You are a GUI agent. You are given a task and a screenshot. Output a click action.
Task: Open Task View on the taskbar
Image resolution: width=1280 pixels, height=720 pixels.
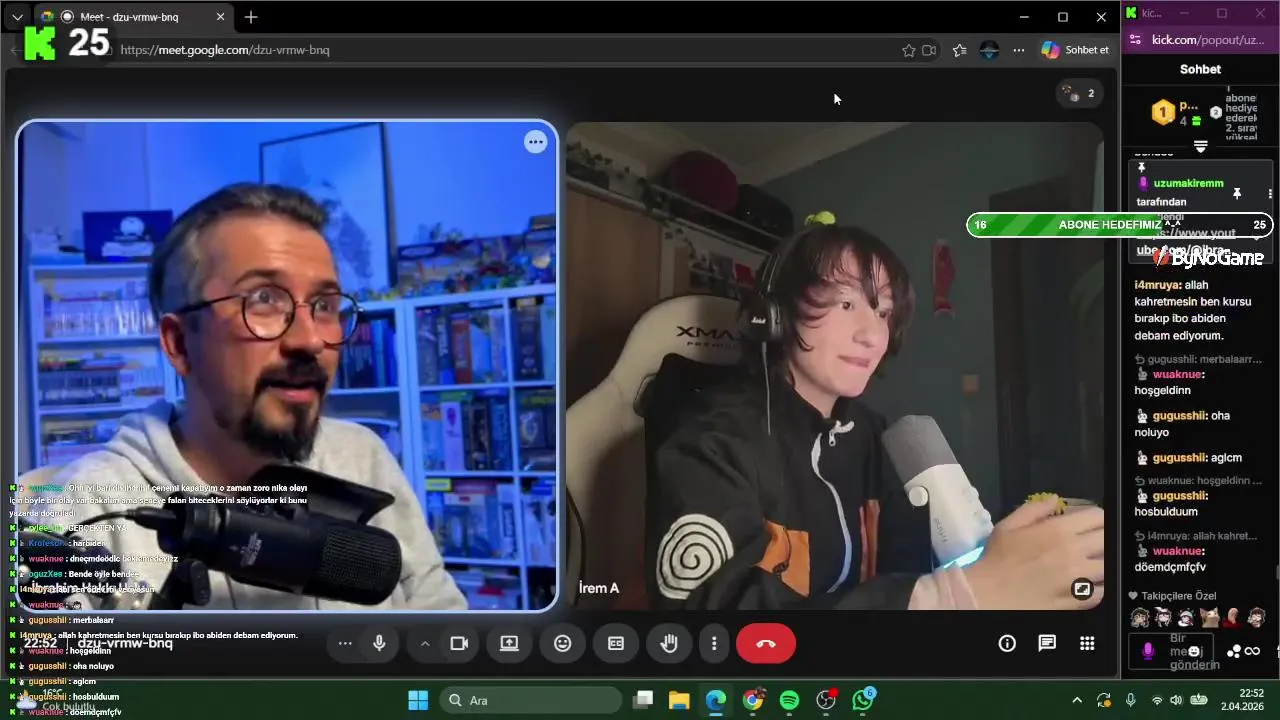(643, 700)
